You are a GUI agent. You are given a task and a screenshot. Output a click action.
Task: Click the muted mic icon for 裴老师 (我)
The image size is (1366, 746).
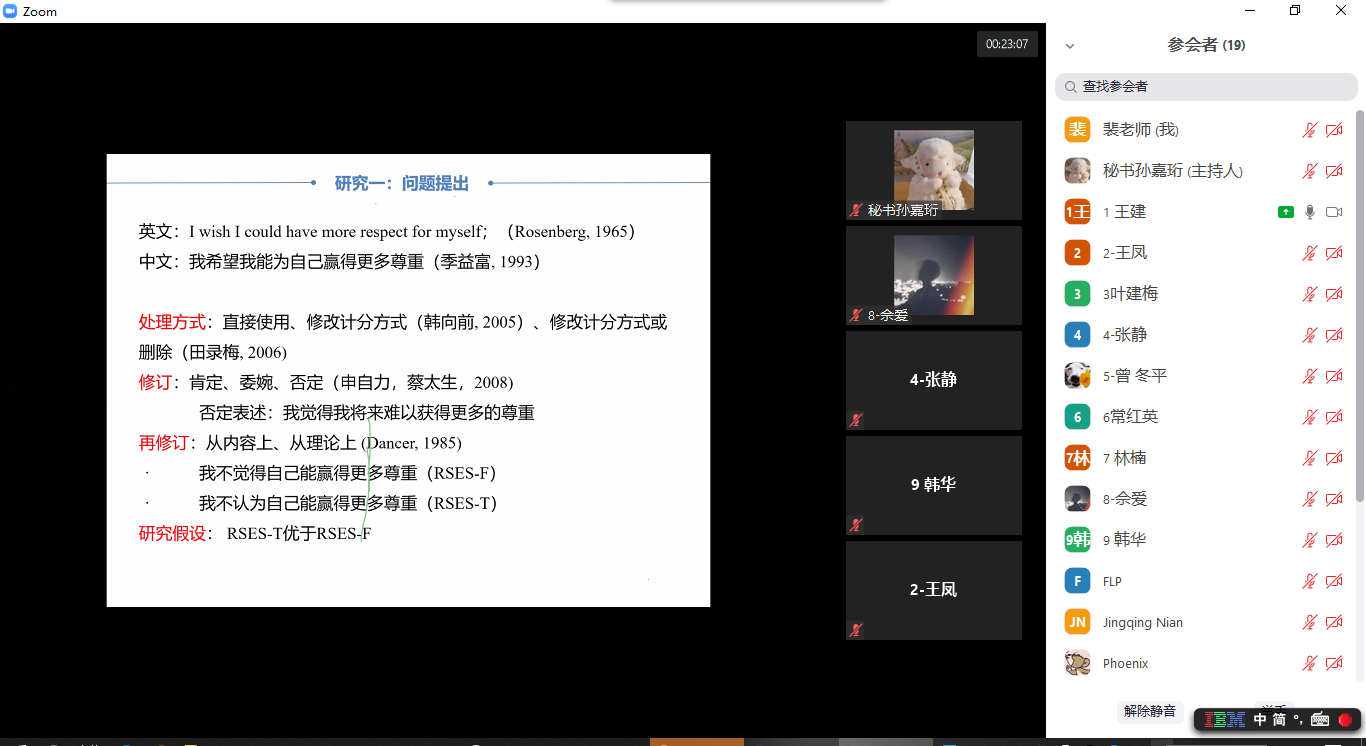pyautogui.click(x=1310, y=130)
